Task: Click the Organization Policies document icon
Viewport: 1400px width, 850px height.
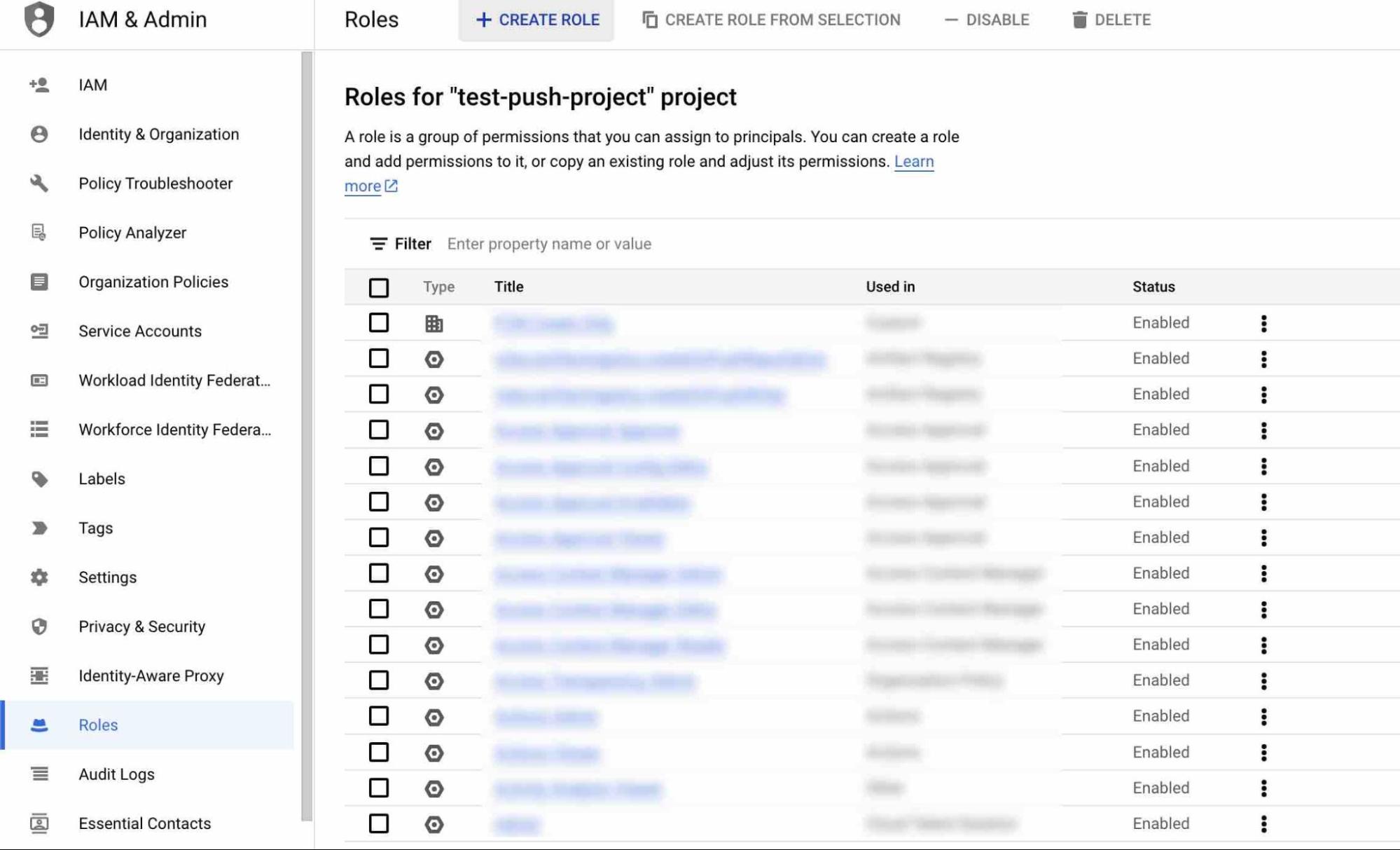Action: point(38,282)
